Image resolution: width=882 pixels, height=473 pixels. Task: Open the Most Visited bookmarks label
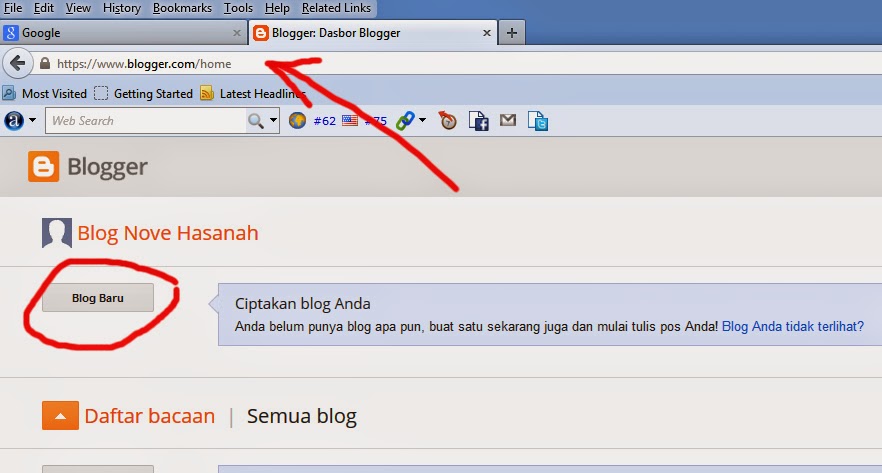(x=55, y=93)
